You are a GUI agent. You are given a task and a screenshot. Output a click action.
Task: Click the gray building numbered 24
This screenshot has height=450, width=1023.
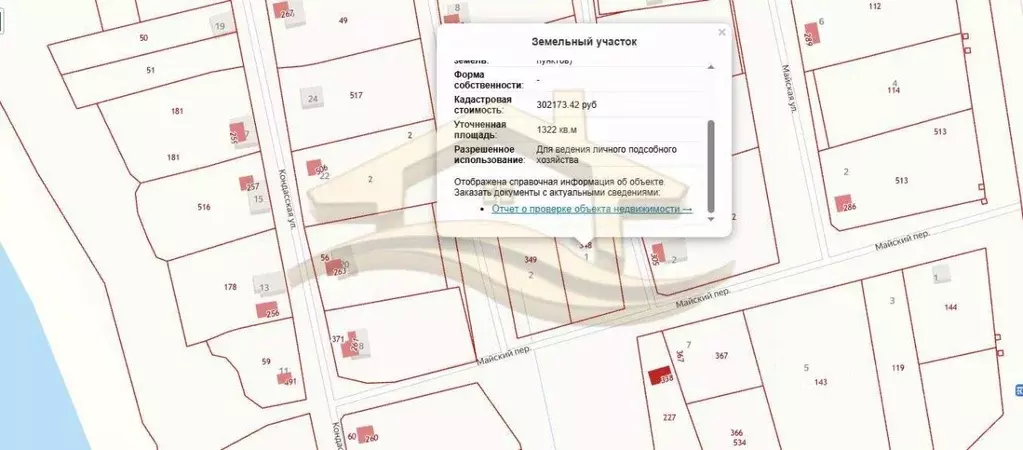point(313,99)
